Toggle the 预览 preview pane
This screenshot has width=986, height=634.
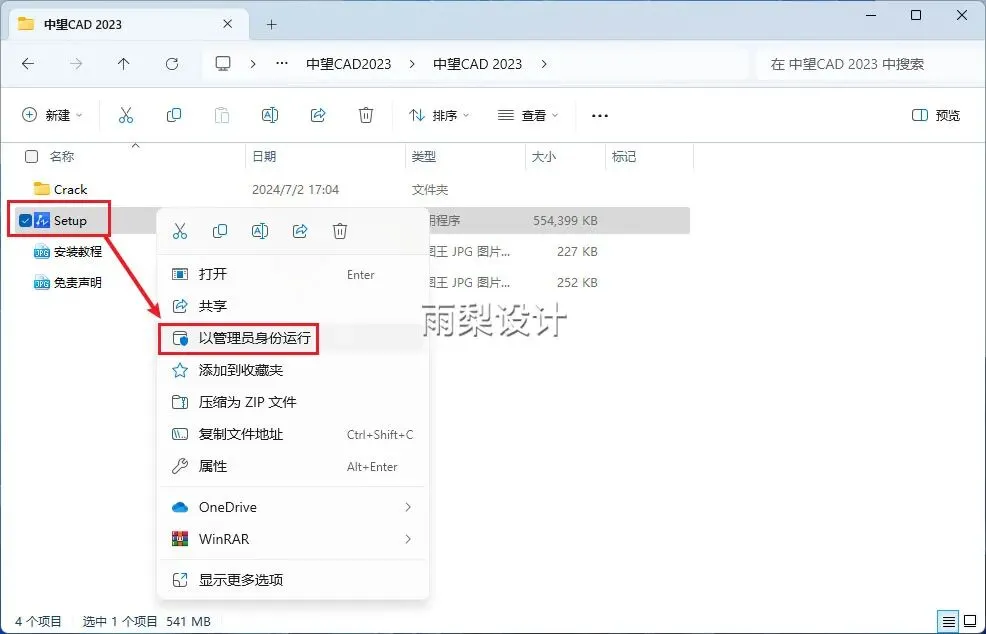[x=936, y=115]
